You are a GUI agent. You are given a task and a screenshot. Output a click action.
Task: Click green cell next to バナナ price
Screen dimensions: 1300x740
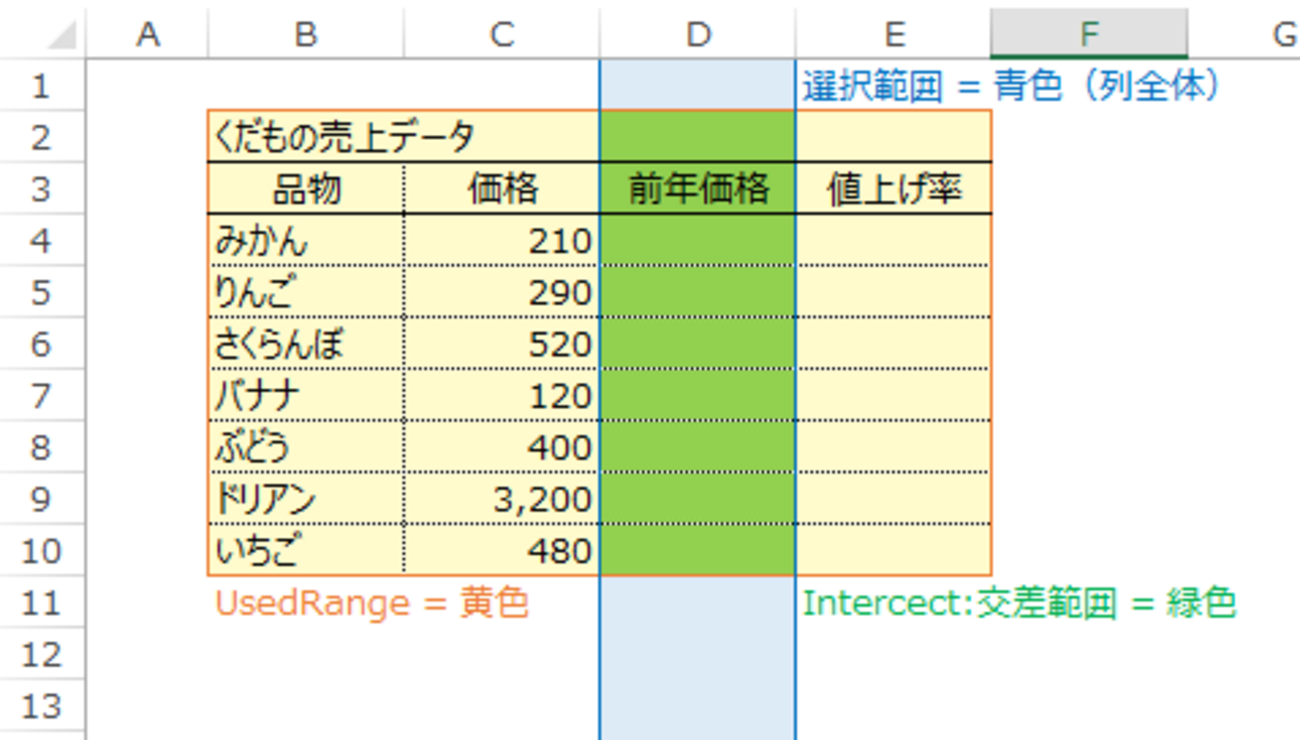coord(698,397)
